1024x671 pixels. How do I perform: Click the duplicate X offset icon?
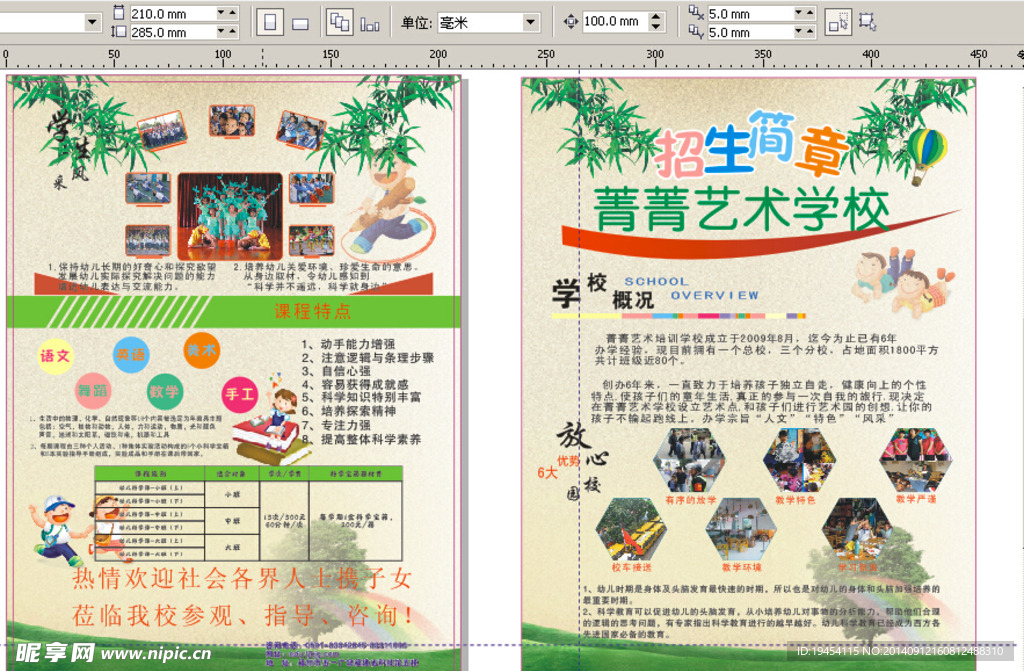point(696,12)
